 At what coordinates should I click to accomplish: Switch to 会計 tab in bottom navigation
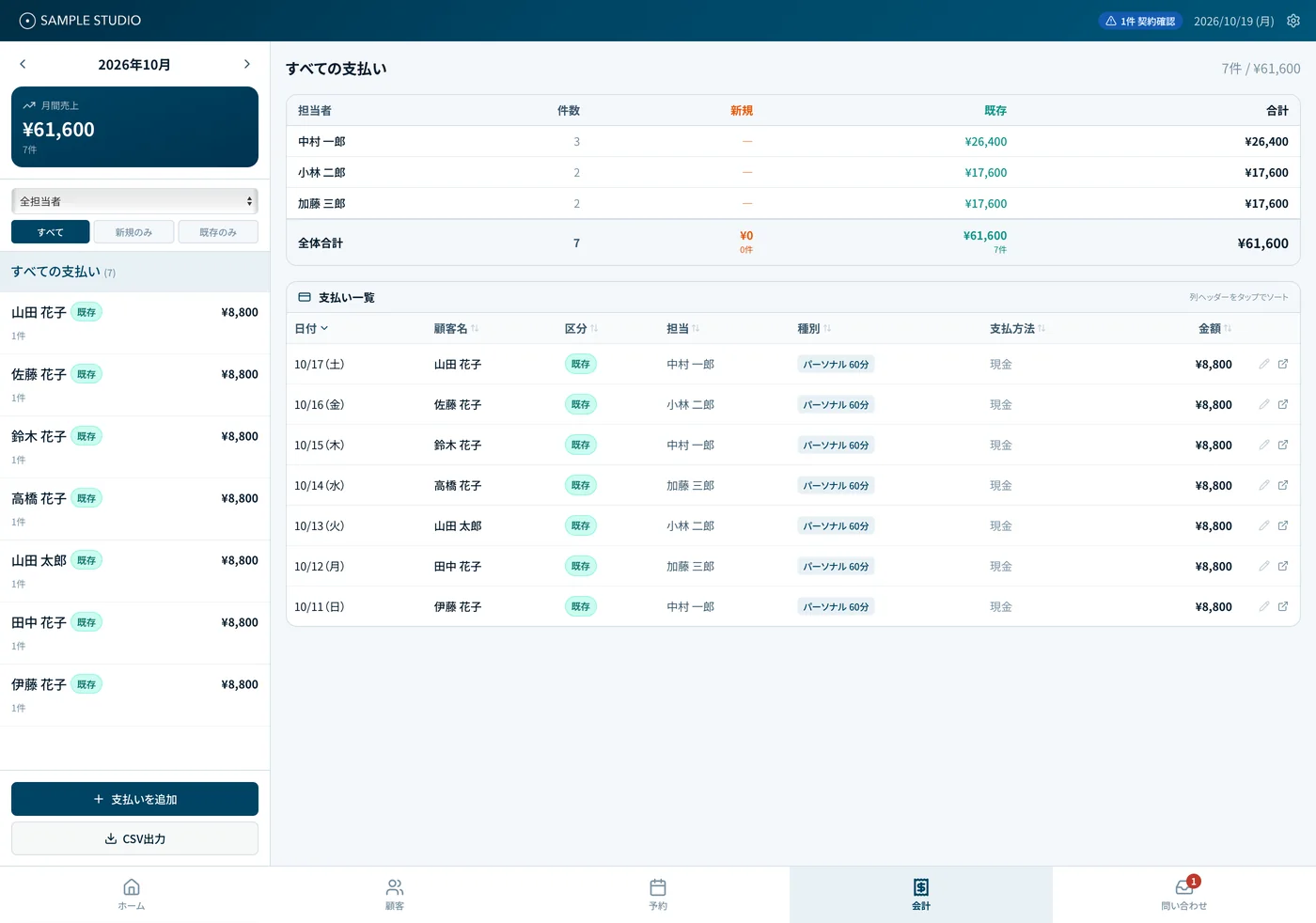[x=921, y=894]
